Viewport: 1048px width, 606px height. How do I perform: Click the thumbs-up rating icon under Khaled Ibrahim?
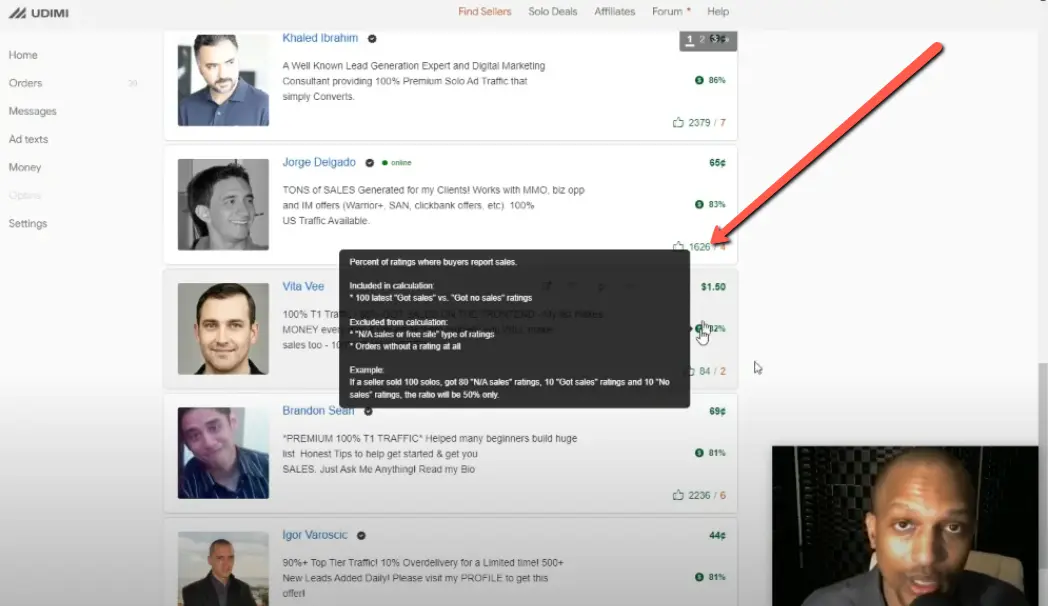[678, 122]
